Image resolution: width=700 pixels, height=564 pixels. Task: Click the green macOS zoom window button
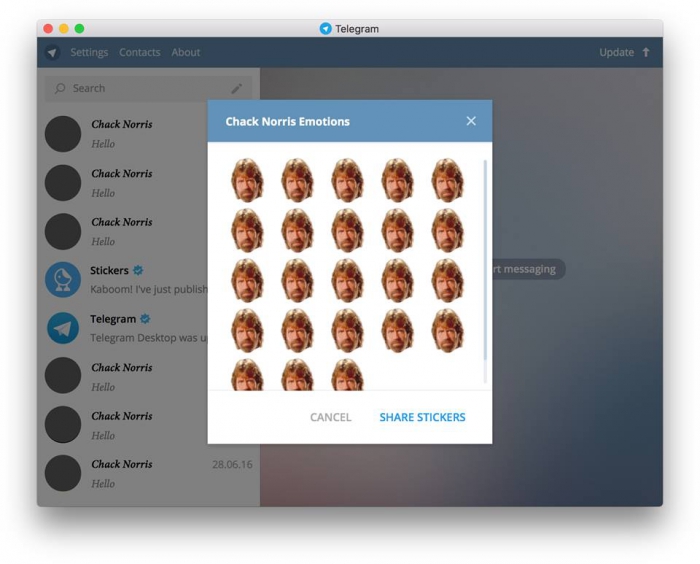(x=79, y=29)
